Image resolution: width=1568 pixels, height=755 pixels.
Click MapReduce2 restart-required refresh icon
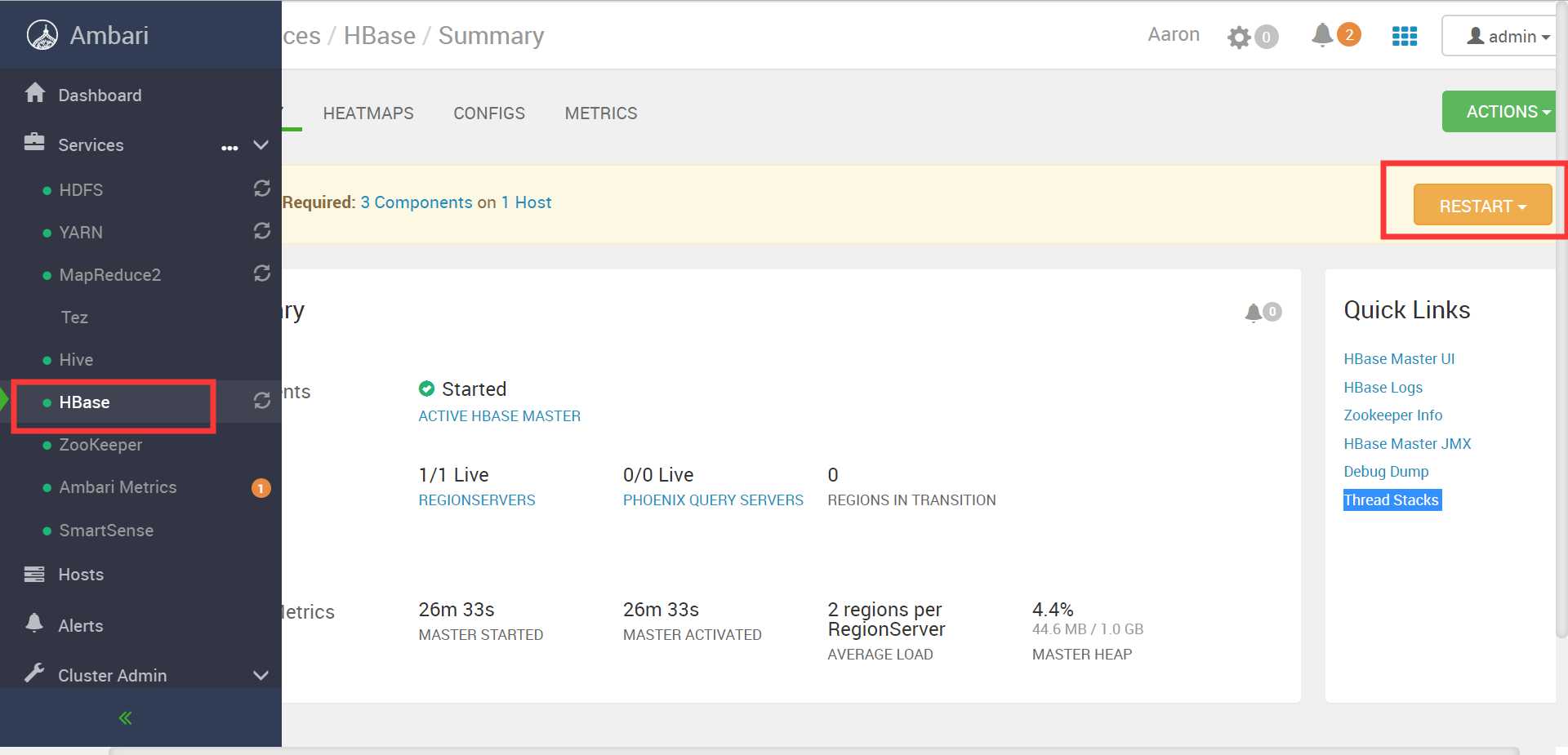click(x=261, y=273)
